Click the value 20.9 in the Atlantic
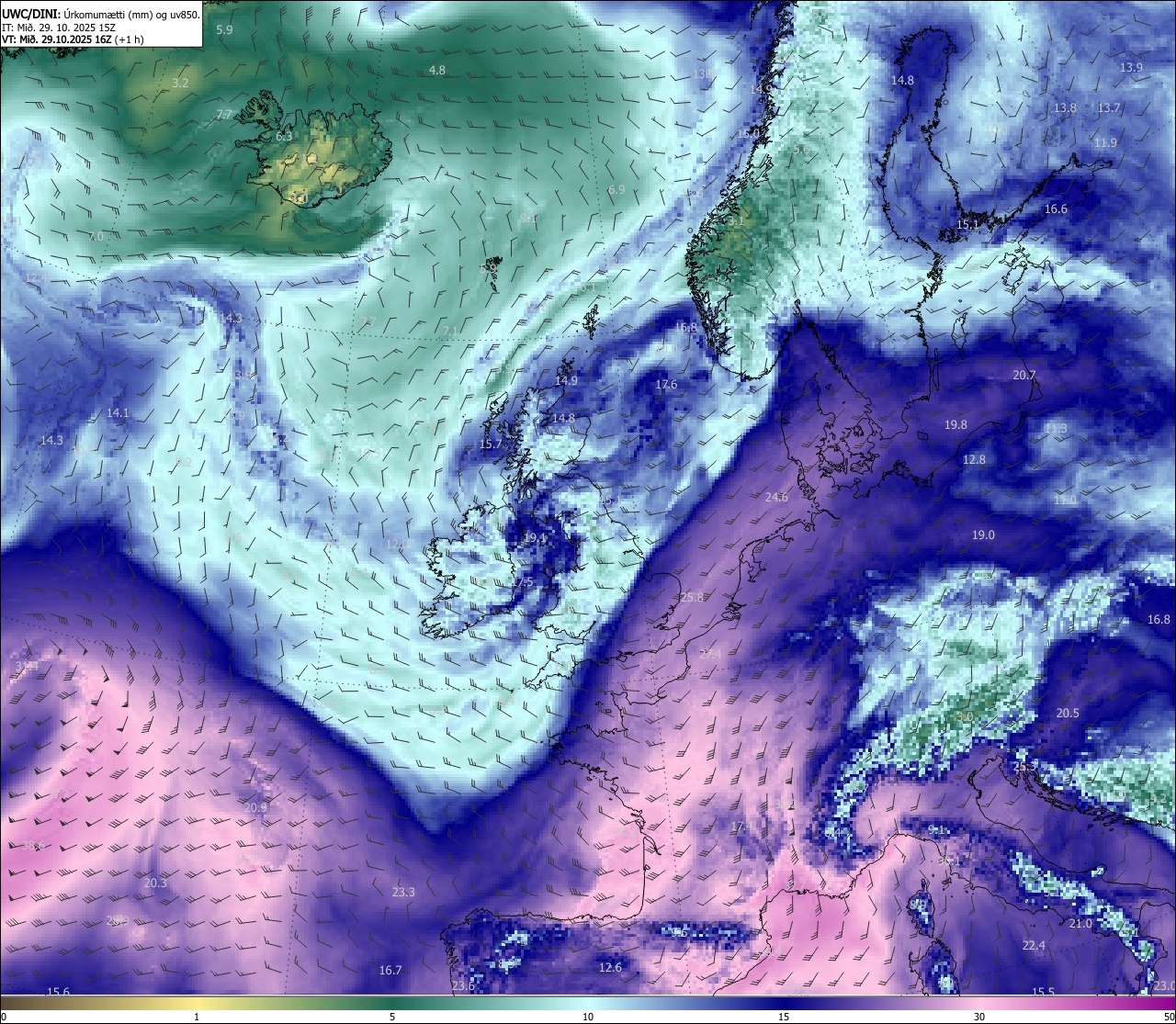The image size is (1176, 1024). 255,808
